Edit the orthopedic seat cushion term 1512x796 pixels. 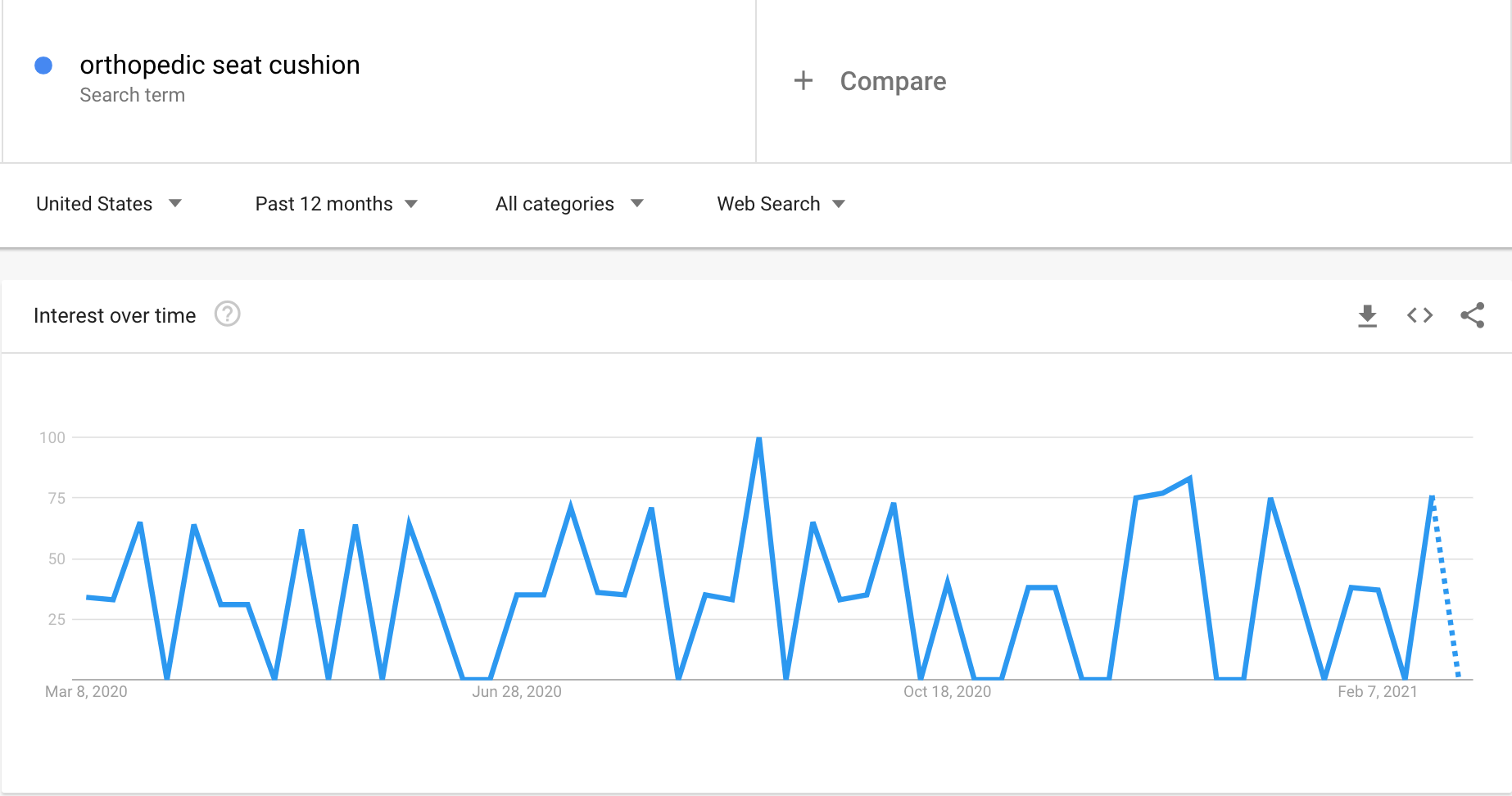pyautogui.click(x=220, y=65)
